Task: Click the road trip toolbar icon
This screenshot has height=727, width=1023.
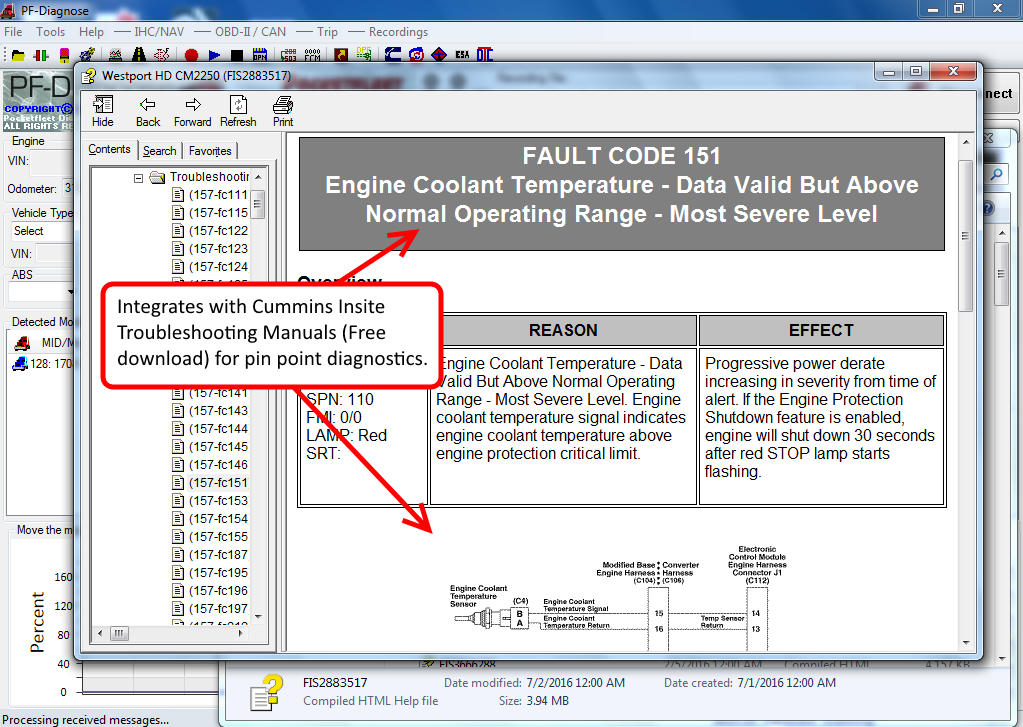Action: point(139,55)
